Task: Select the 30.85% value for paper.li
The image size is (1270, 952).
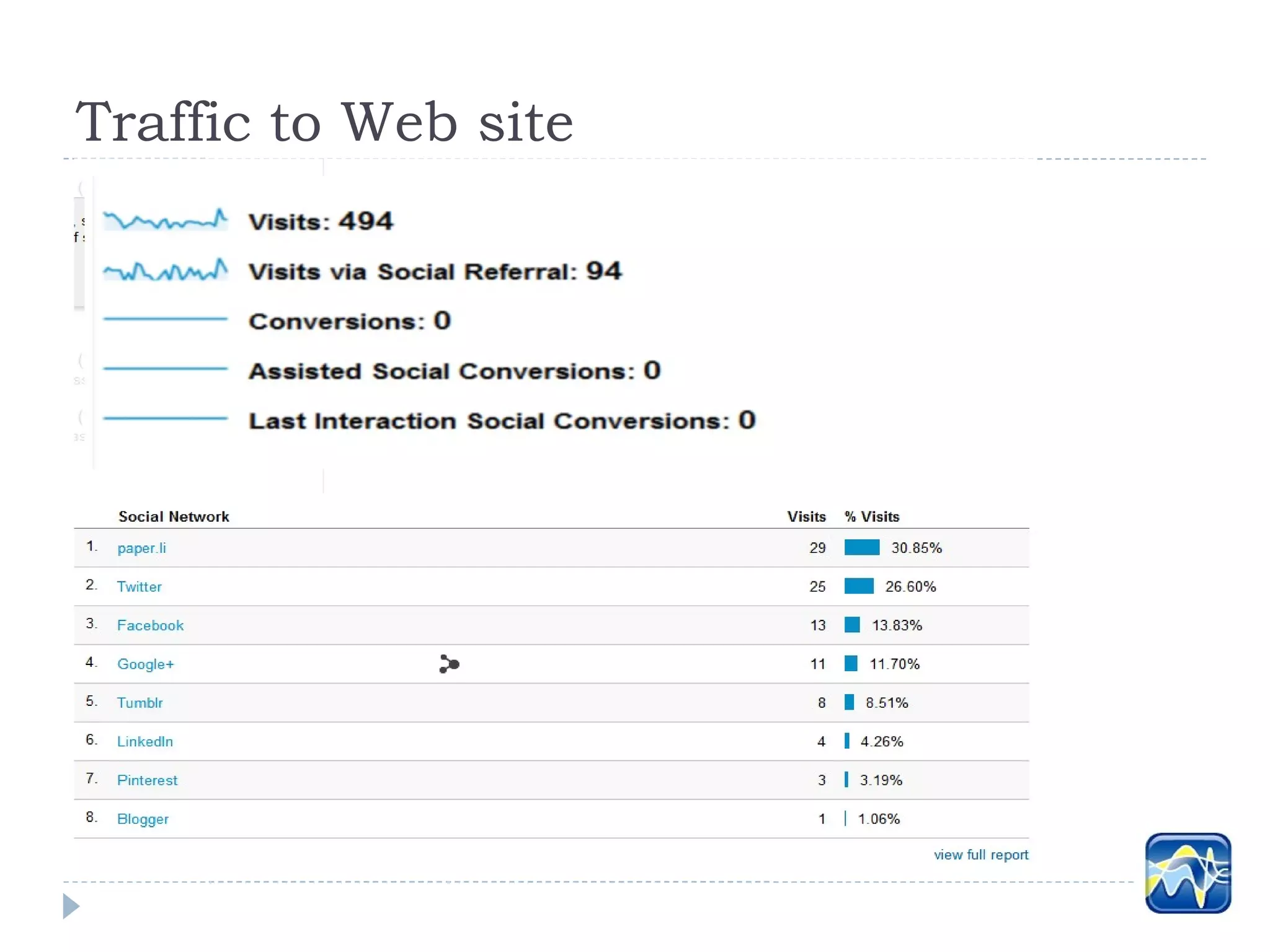Action: pyautogui.click(x=916, y=548)
